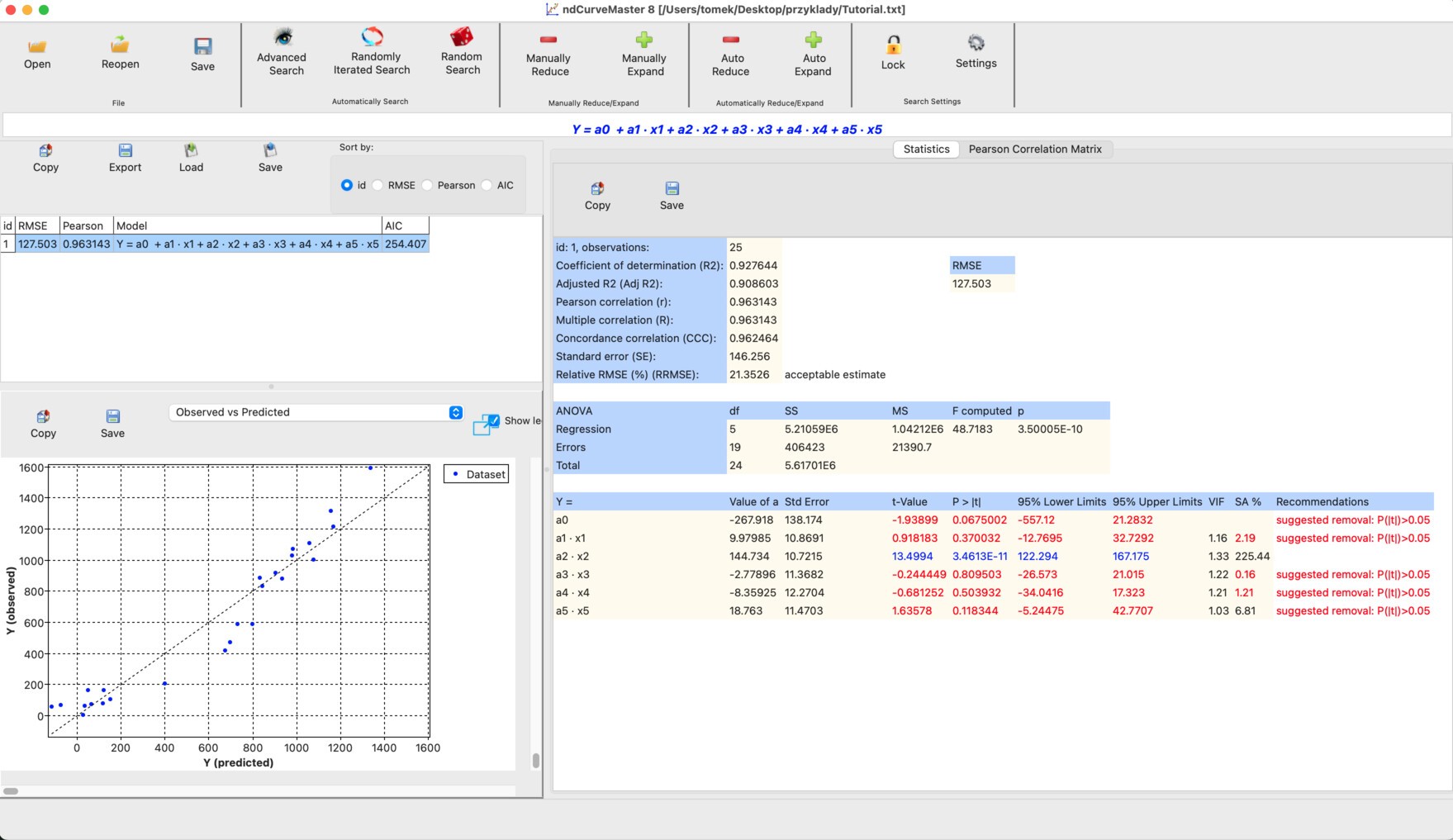Screen dimensions: 1453x840
Task: Open the Statistics tab
Action: (x=925, y=149)
